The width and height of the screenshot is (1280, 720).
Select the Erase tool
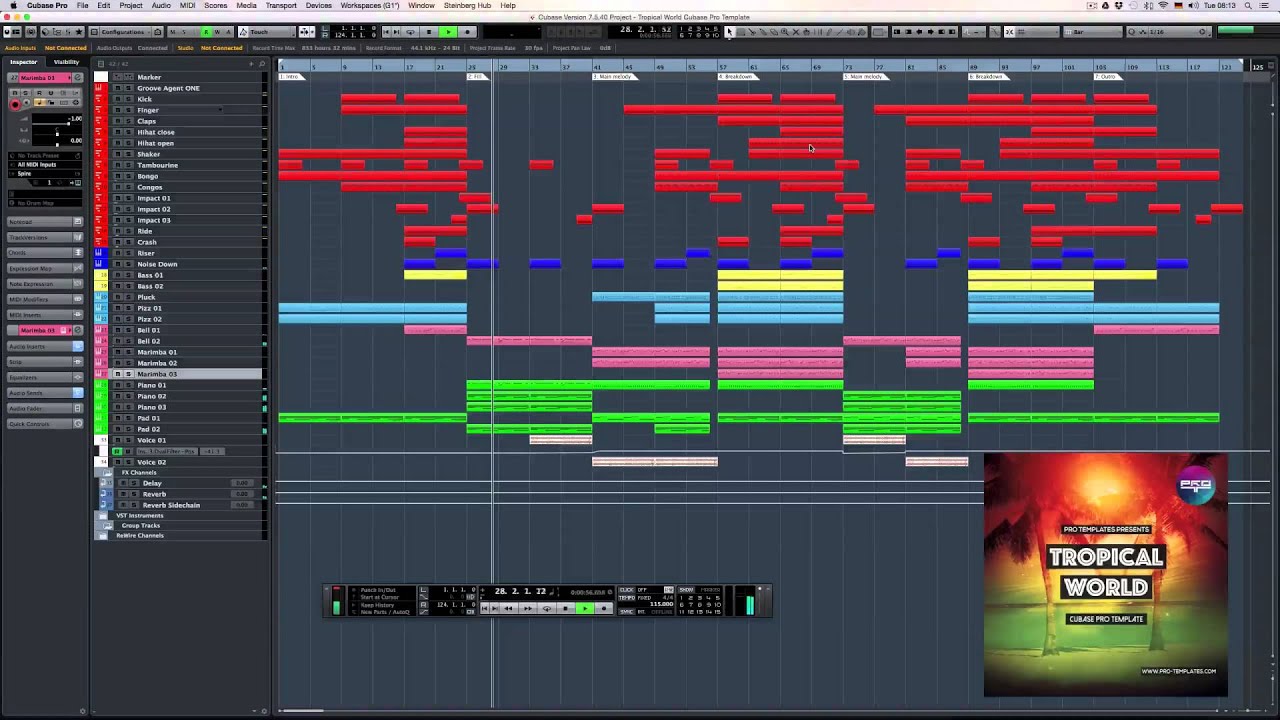coord(773,32)
